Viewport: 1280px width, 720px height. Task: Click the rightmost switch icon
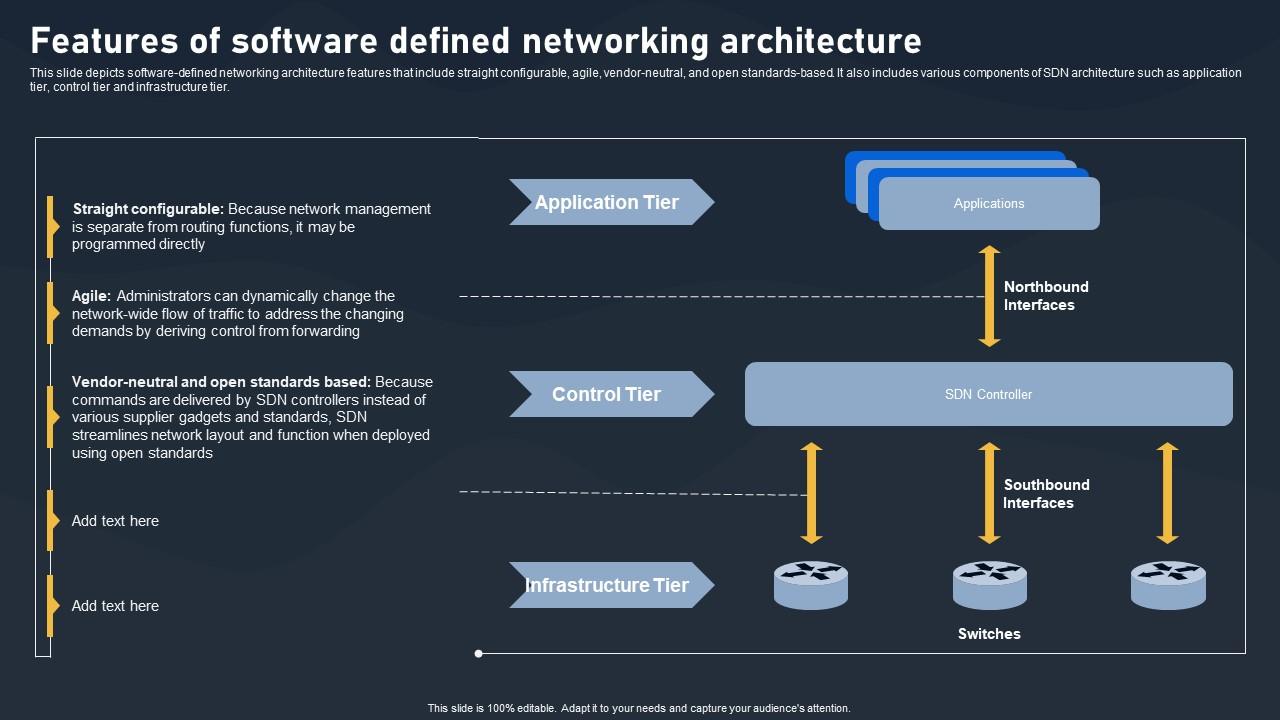1168,585
